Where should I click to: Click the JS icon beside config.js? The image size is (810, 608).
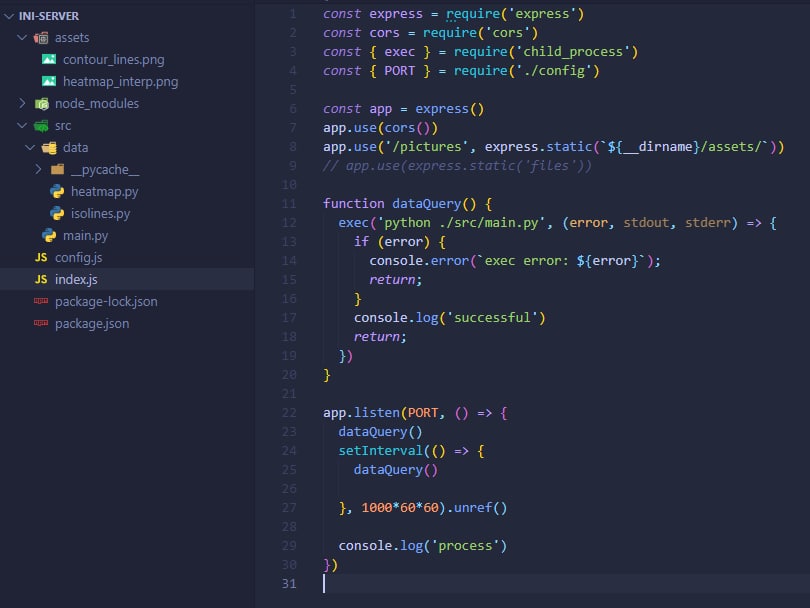click(x=41, y=257)
